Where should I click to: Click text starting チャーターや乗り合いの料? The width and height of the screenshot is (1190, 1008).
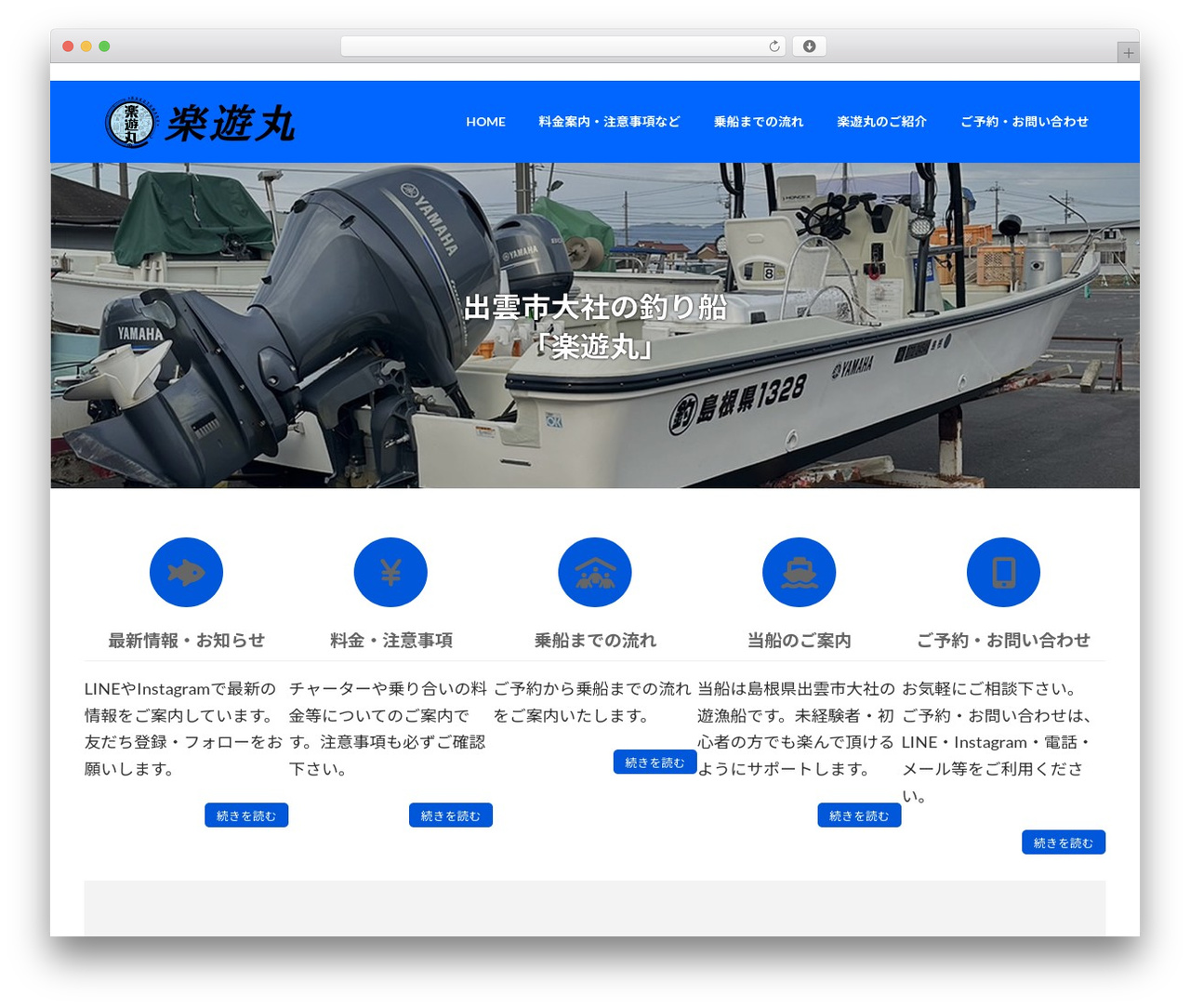click(x=388, y=729)
